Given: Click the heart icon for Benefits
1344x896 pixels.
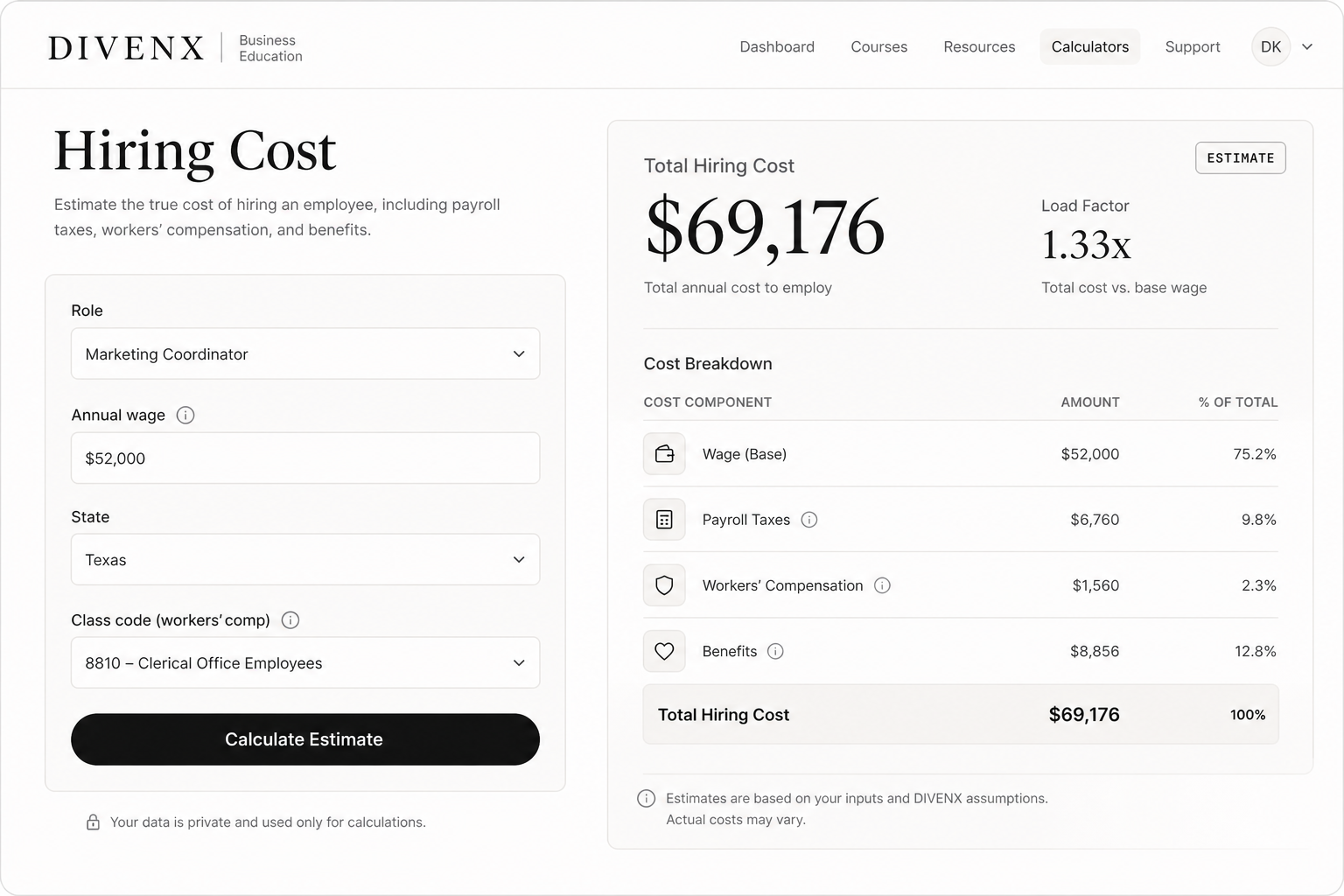Looking at the screenshot, I should click(x=664, y=651).
